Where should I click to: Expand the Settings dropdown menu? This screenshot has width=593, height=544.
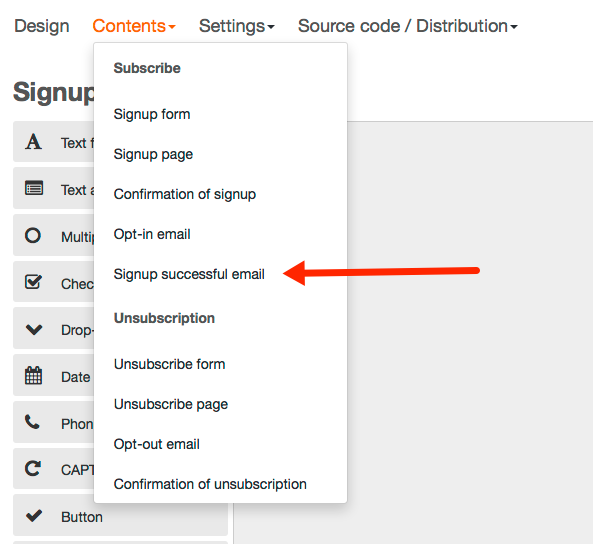coord(237,26)
